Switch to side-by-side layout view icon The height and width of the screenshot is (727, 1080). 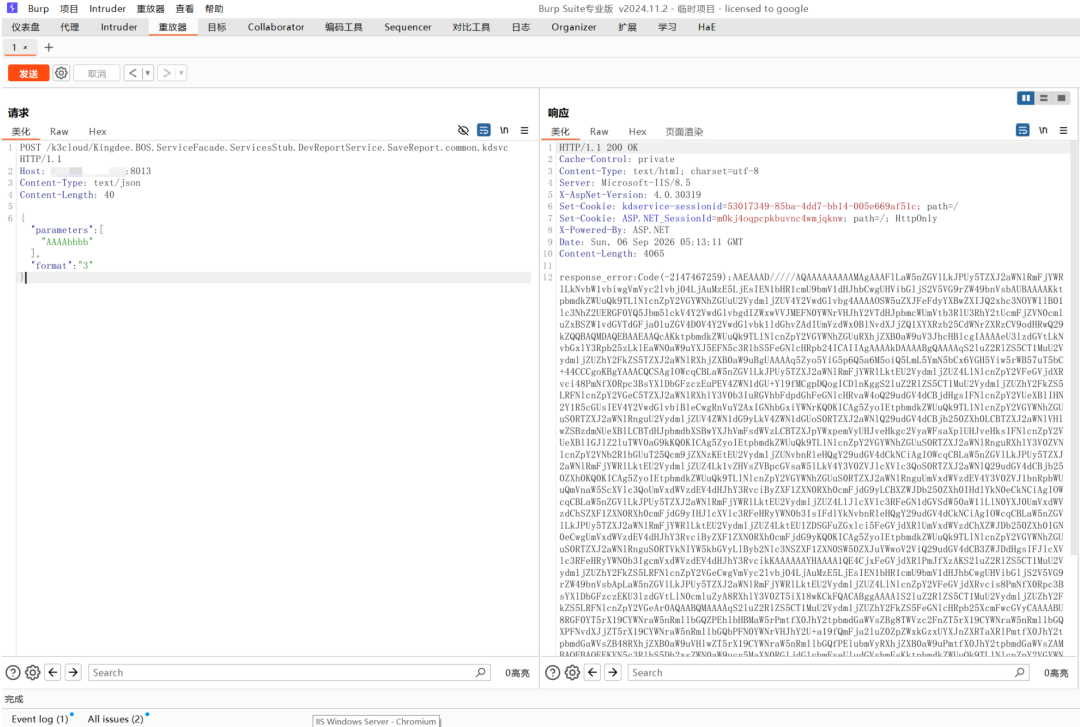[x=1026, y=99]
